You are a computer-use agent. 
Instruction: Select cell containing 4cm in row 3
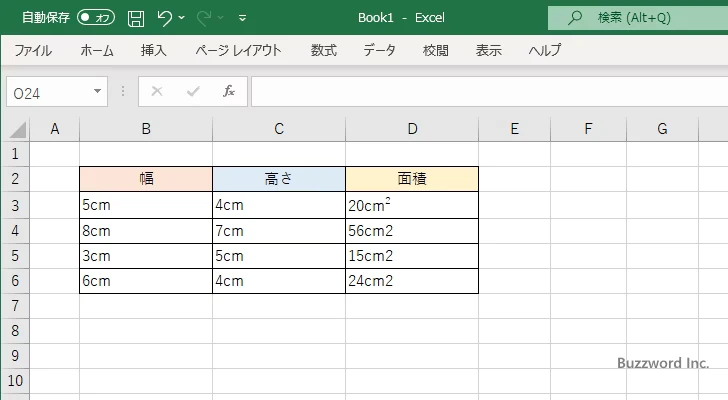279,205
